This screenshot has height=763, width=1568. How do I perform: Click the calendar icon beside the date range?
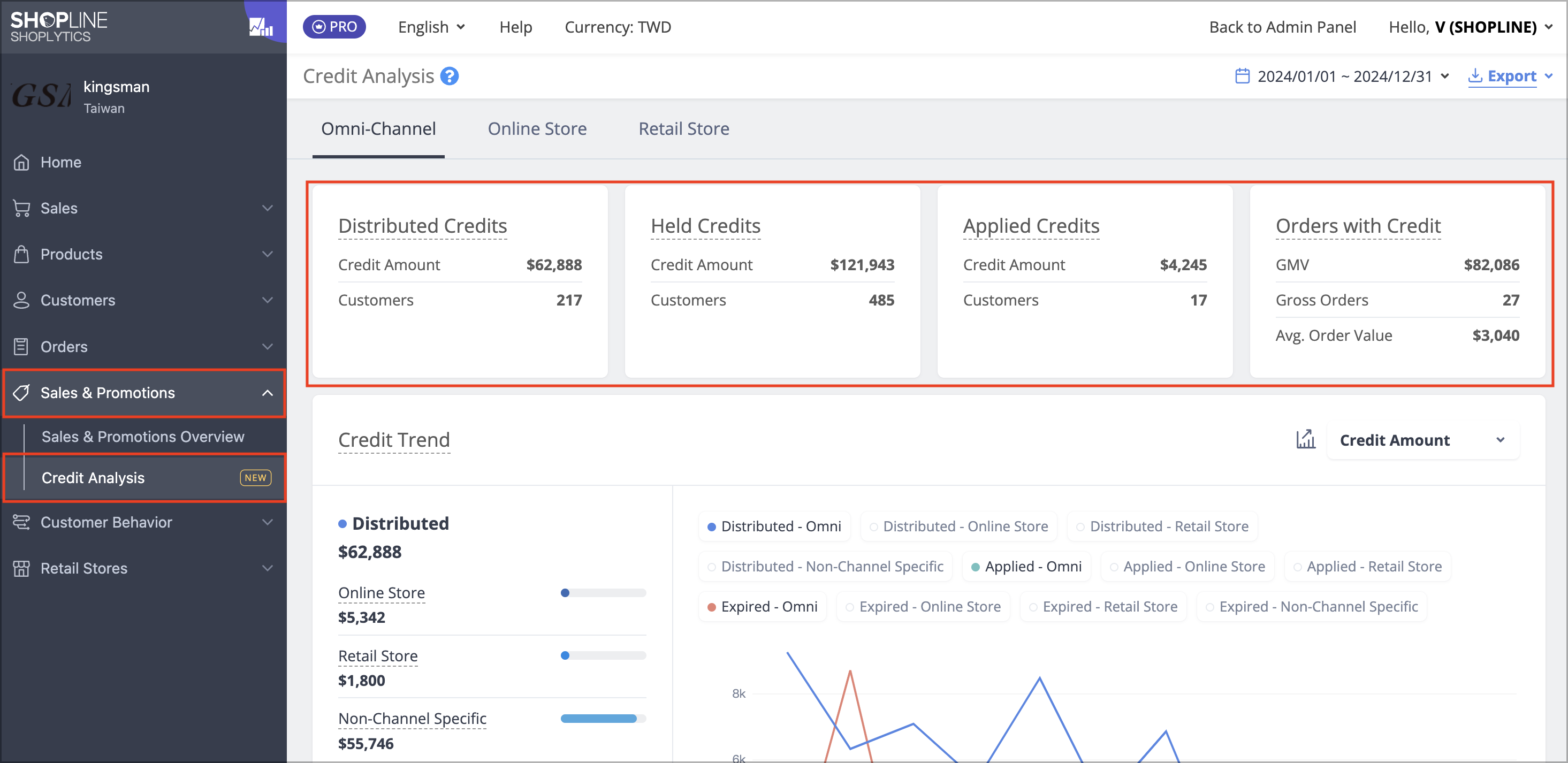click(1242, 76)
